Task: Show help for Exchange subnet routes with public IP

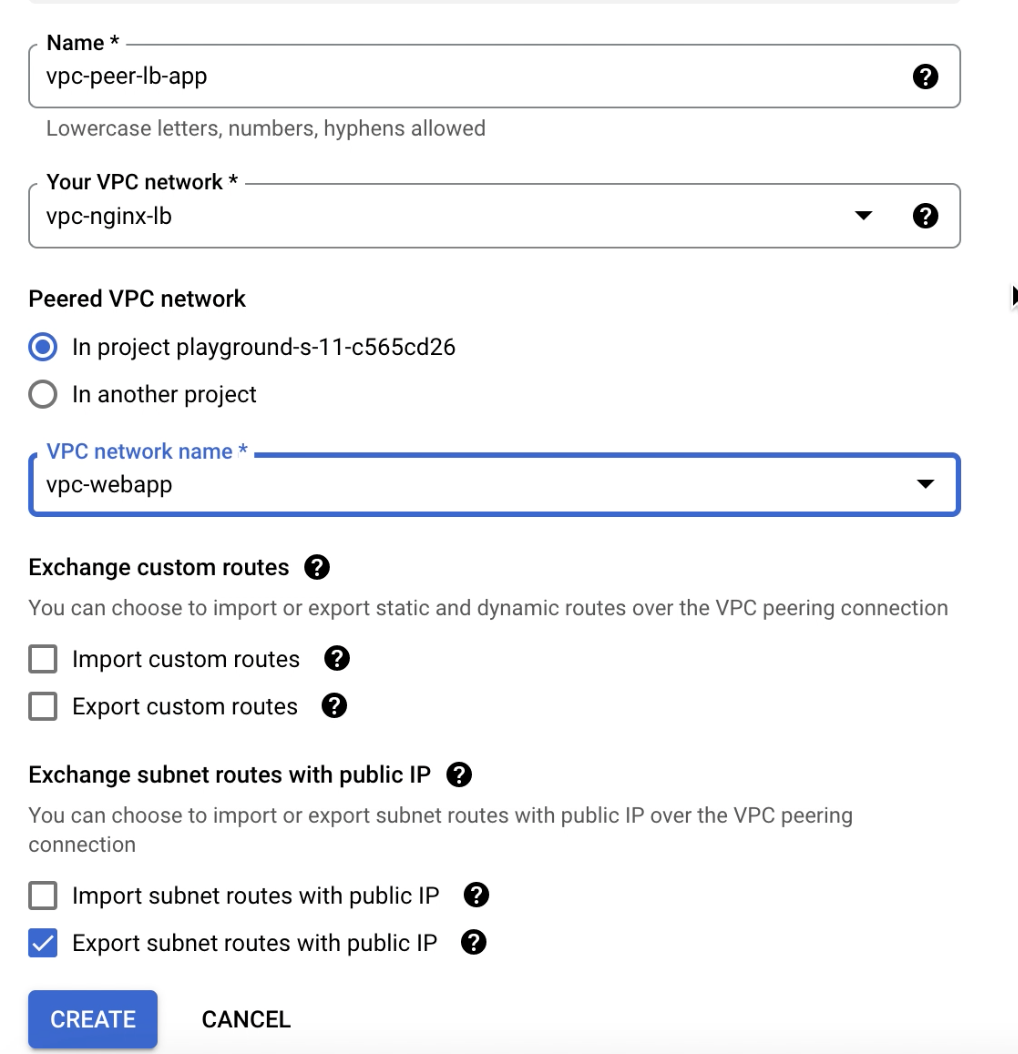Action: pyautogui.click(x=459, y=775)
